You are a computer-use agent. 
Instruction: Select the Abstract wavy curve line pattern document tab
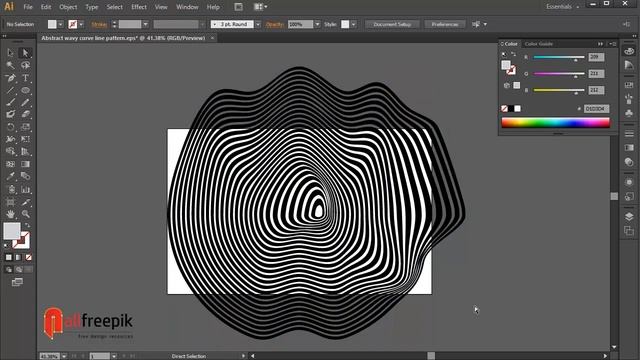[x=123, y=38]
